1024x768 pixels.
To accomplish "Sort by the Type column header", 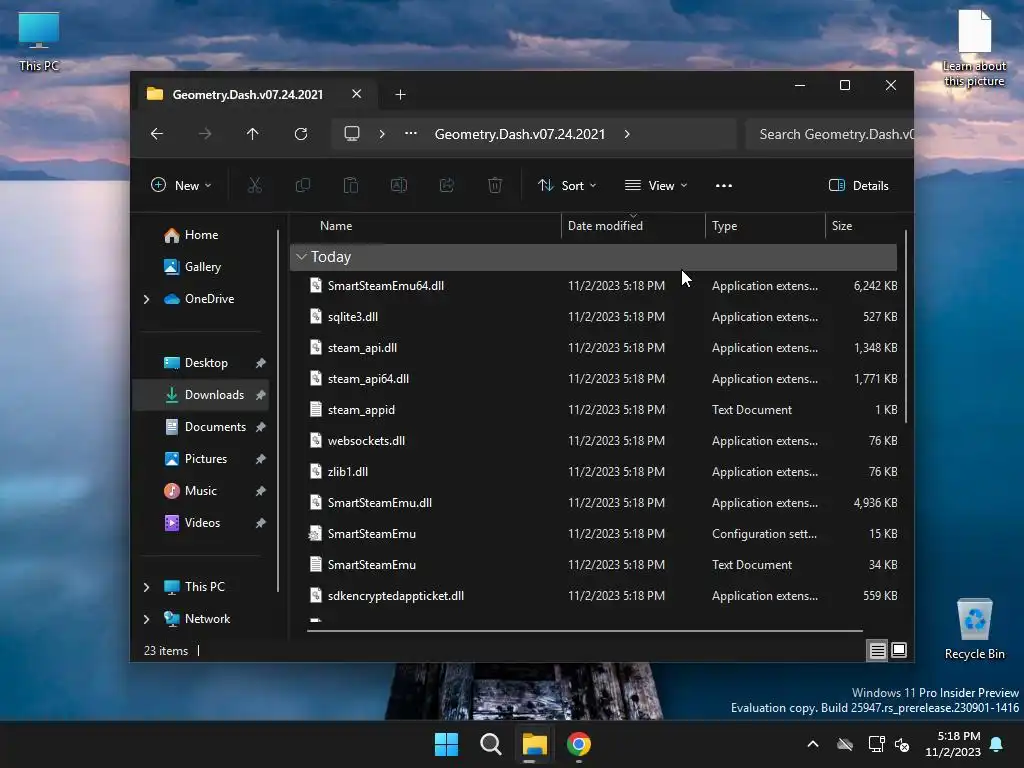I will pyautogui.click(x=725, y=226).
